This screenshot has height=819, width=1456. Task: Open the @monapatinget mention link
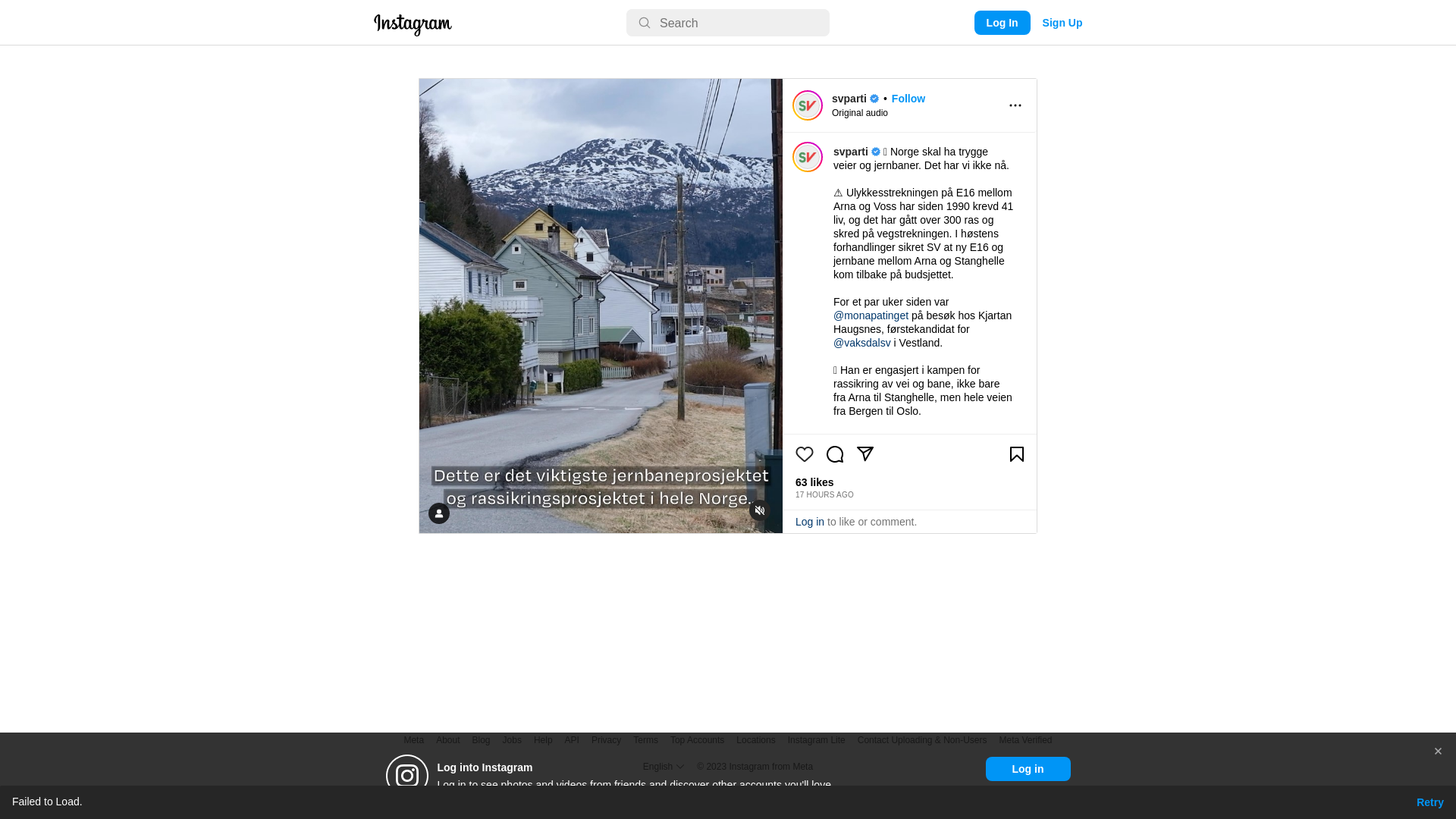coord(871,315)
